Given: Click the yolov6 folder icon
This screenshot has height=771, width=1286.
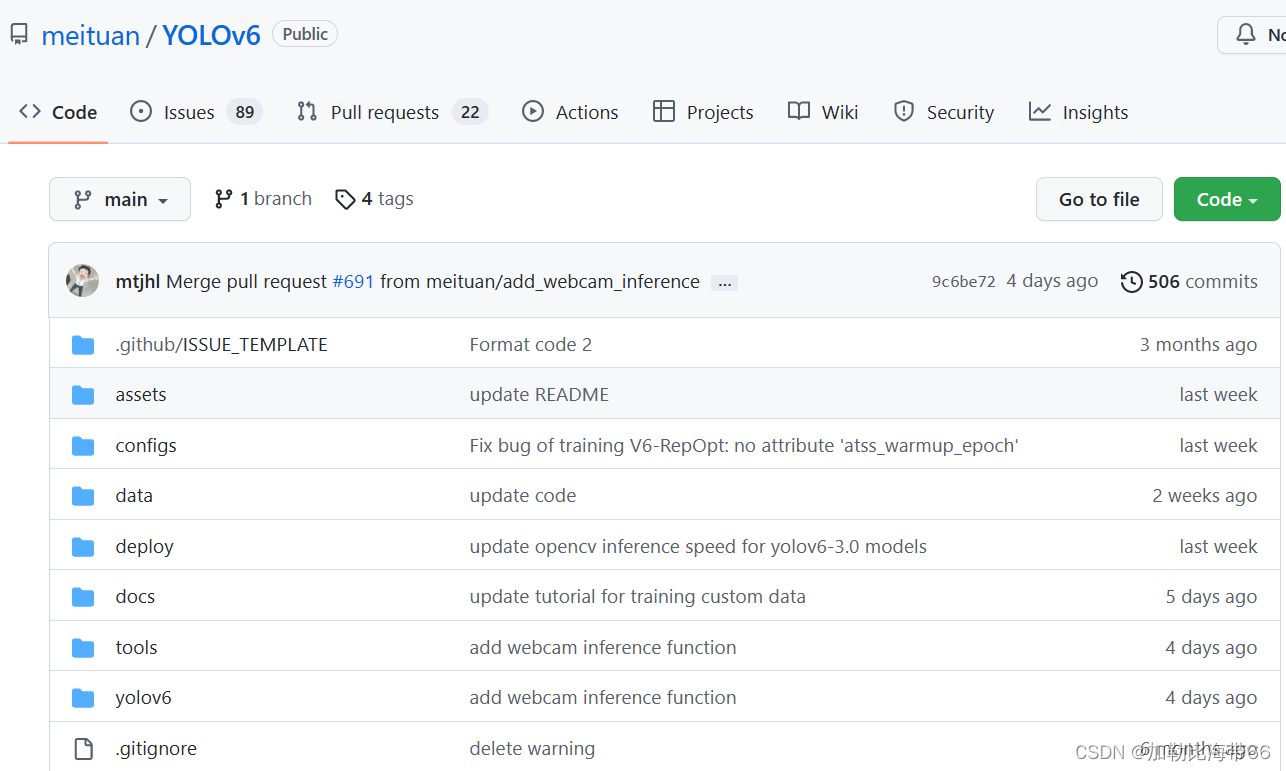Looking at the screenshot, I should pos(83,698).
